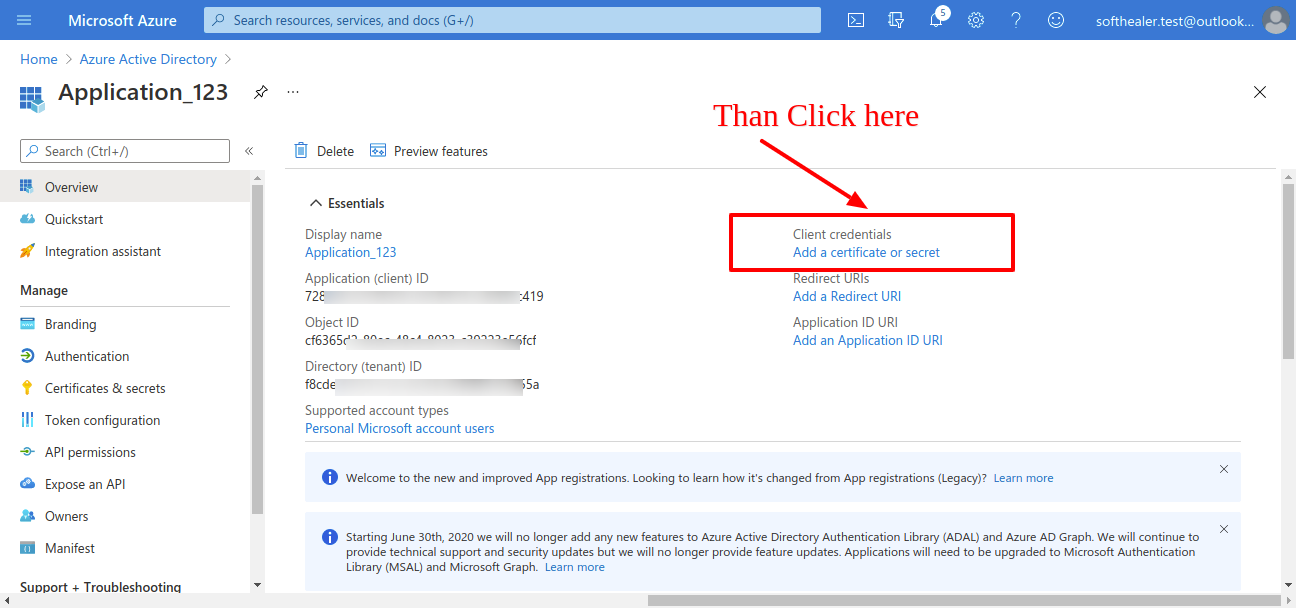
Task: Open the help question mark
Action: coord(1016,20)
